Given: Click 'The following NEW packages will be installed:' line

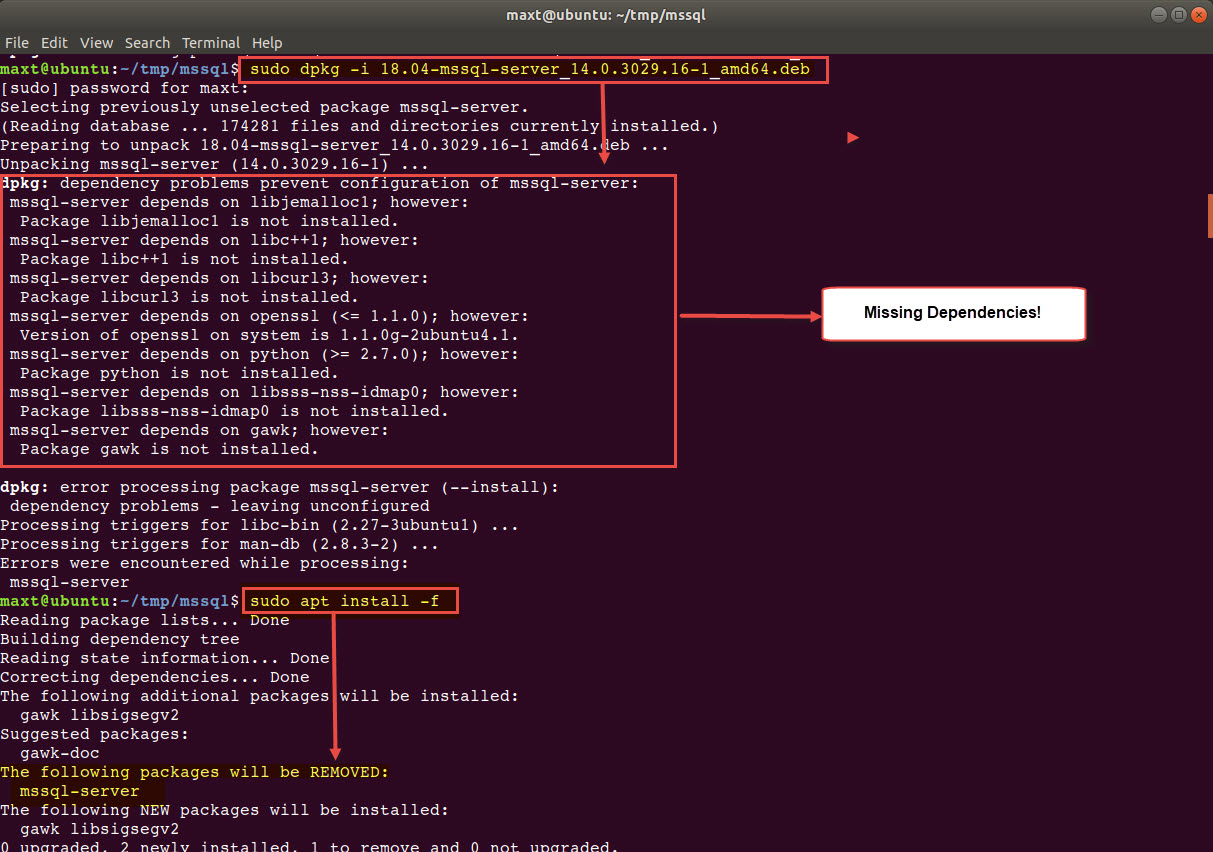Looking at the screenshot, I should 225,810.
